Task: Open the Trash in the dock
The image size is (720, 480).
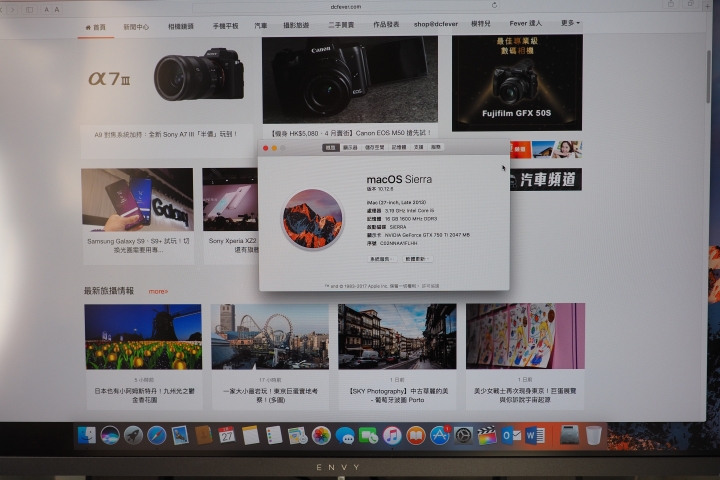Action: 593,435
